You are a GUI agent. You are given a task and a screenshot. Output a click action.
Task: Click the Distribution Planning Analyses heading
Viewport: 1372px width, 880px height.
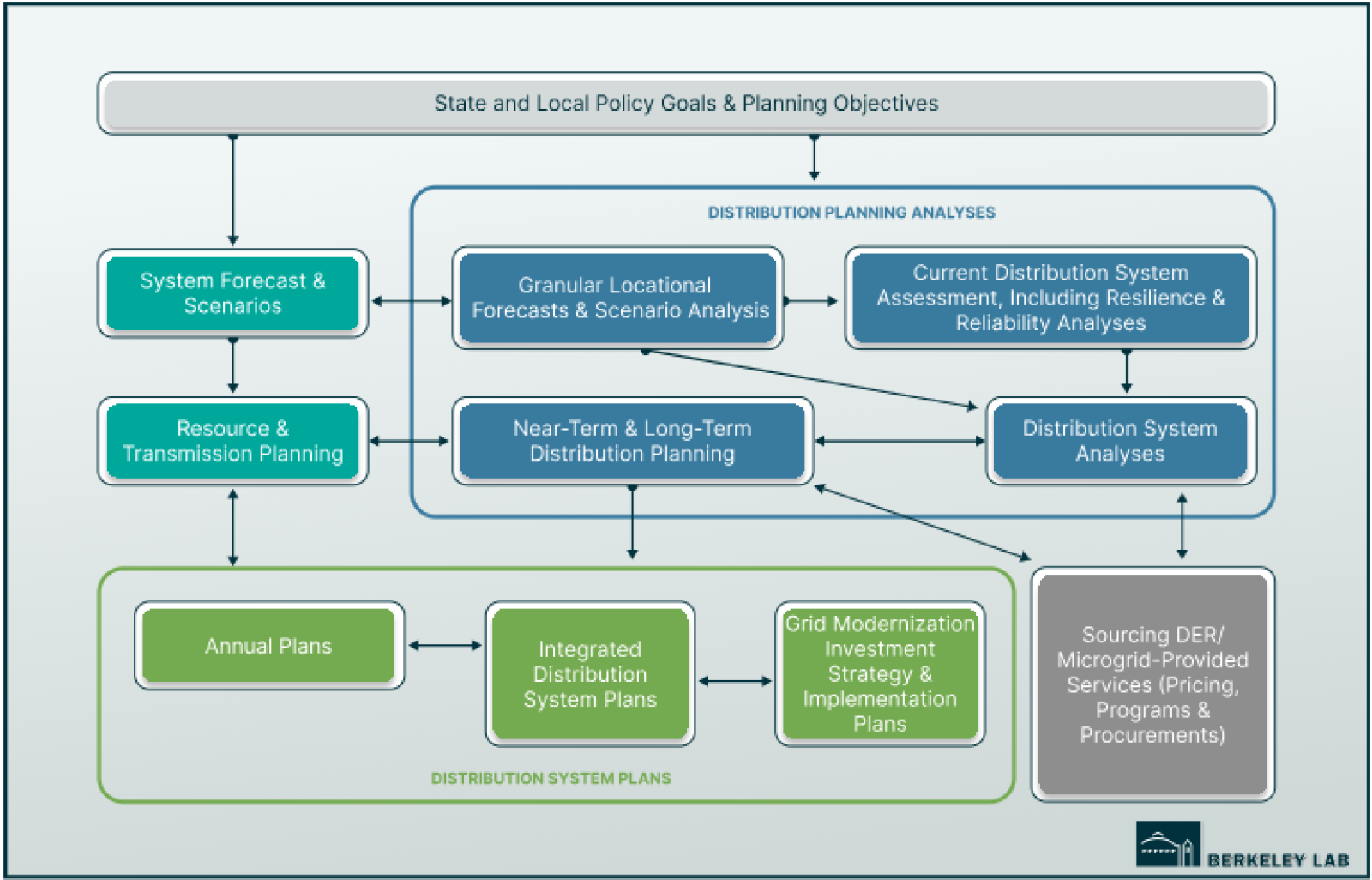click(x=851, y=213)
